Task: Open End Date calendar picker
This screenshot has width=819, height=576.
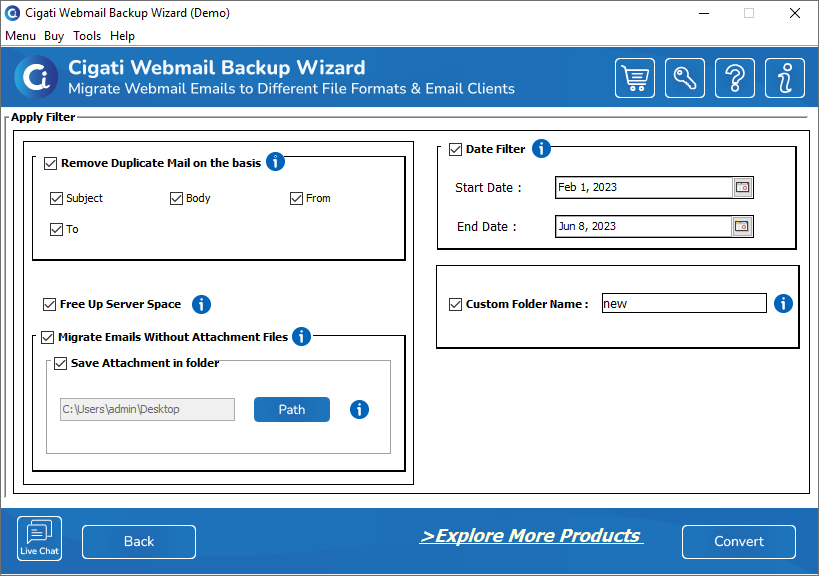Action: point(742,227)
